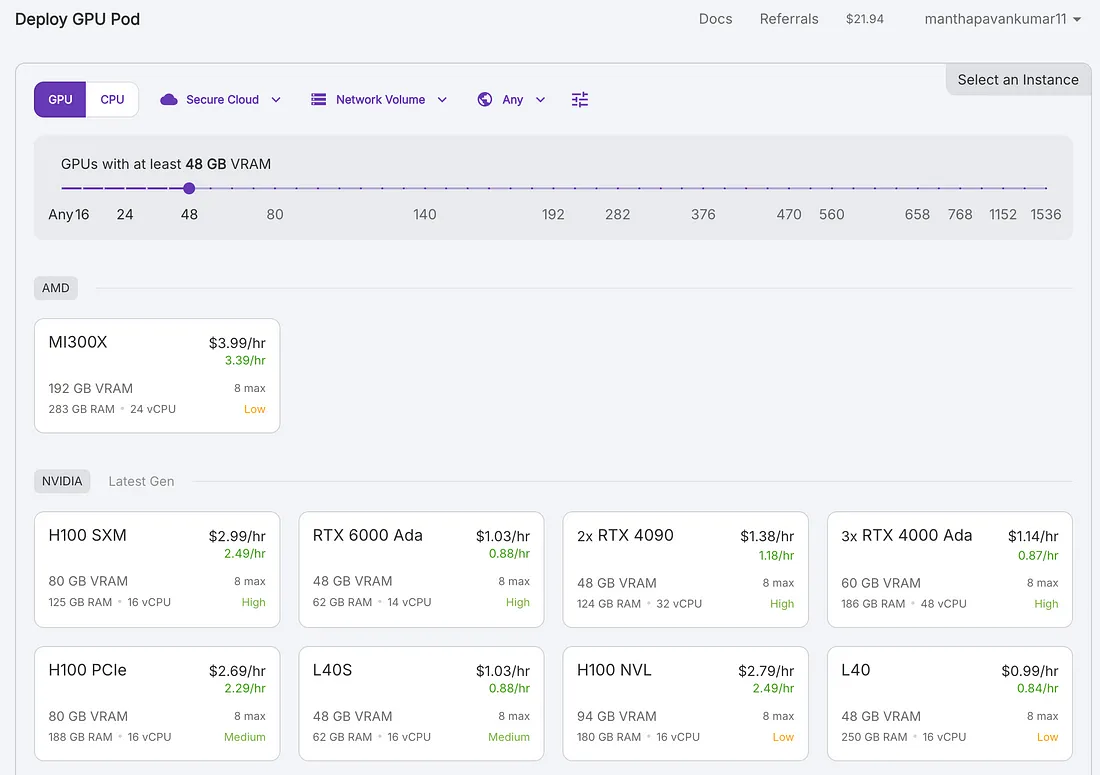This screenshot has width=1100, height=775.
Task: Select the H100 PCIe instance card
Action: coord(157,703)
